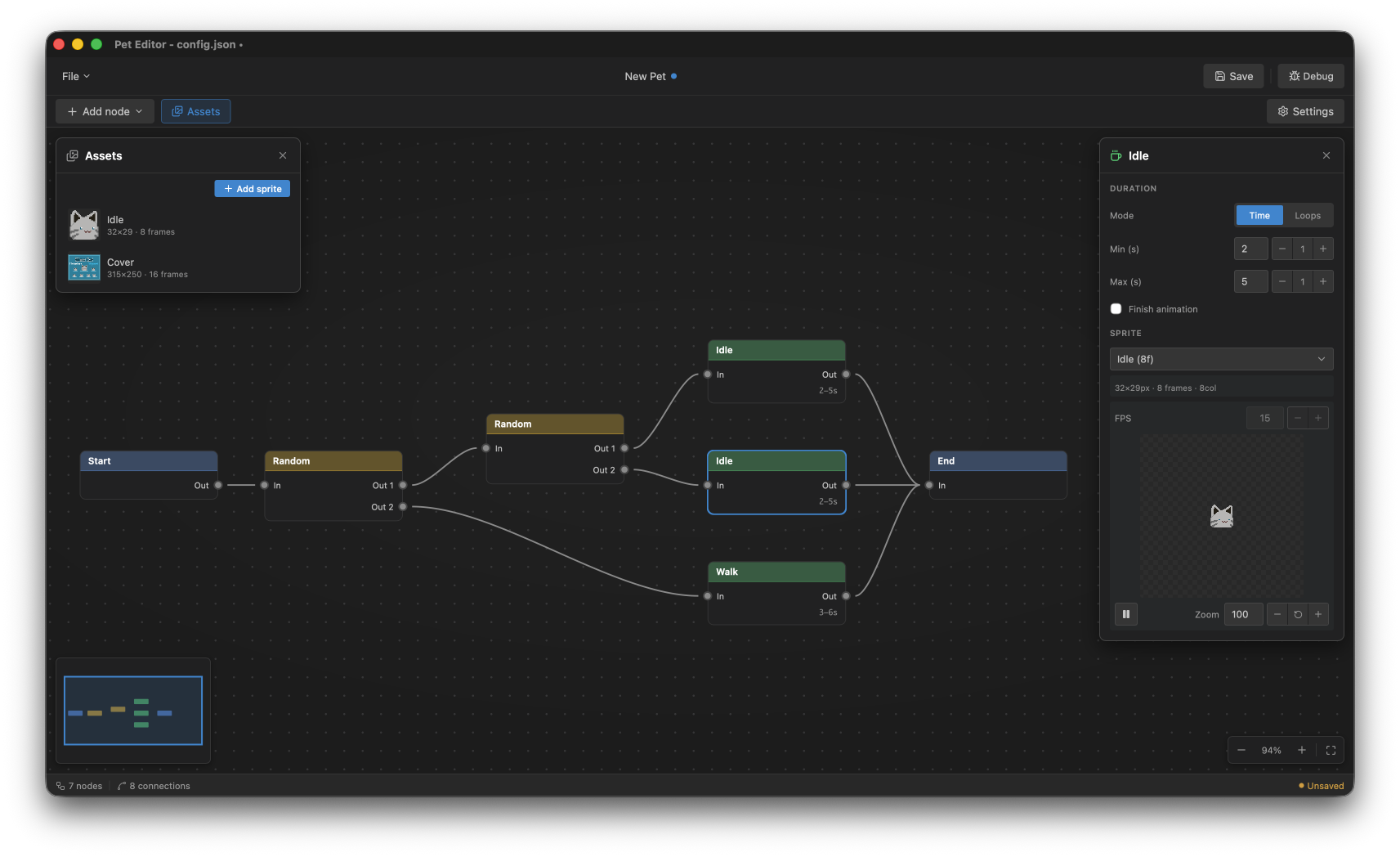Image resolution: width=1400 pixels, height=857 pixels.
Task: Click the Start node Out port
Action: [x=218, y=485]
